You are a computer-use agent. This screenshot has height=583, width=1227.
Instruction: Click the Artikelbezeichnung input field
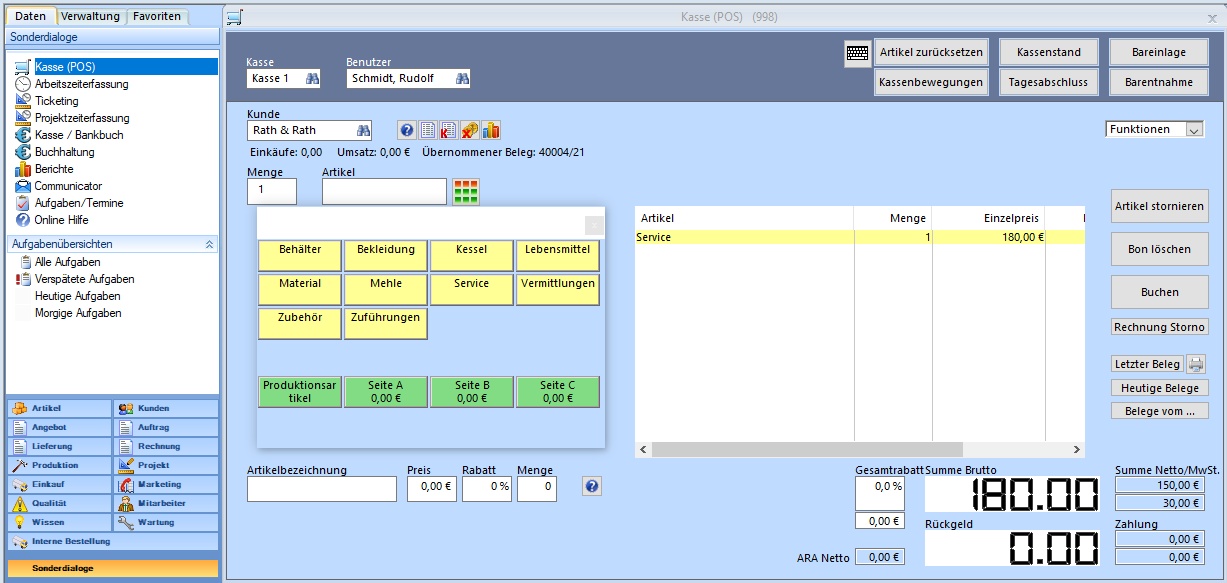321,488
